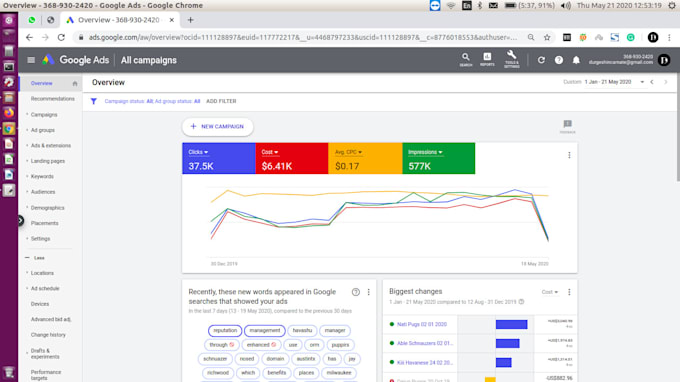The height and width of the screenshot is (382, 680).
Task: Open the custom date range dropdown
Action: click(614, 82)
